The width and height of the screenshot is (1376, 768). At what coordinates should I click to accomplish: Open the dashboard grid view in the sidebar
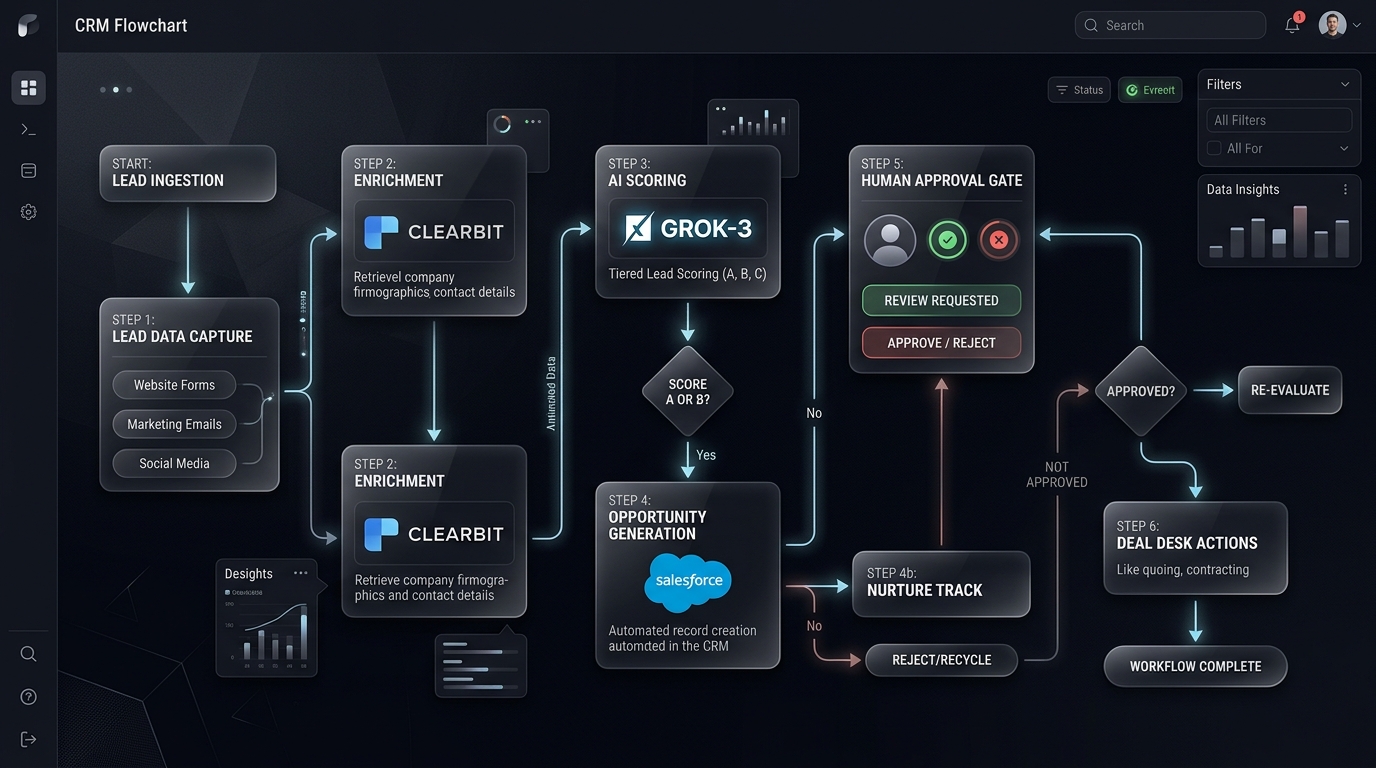[28, 88]
